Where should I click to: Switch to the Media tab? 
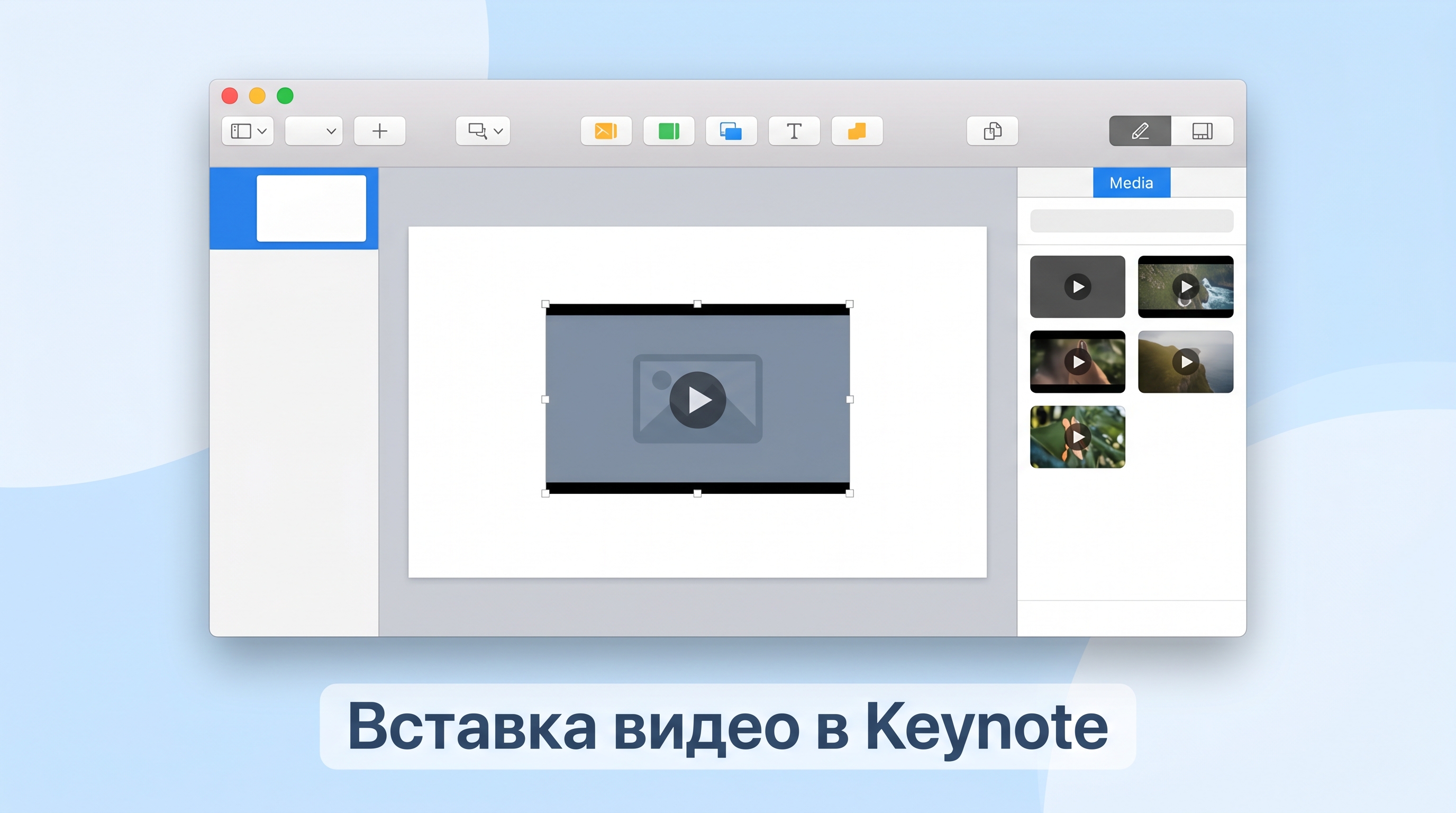click(x=1132, y=183)
